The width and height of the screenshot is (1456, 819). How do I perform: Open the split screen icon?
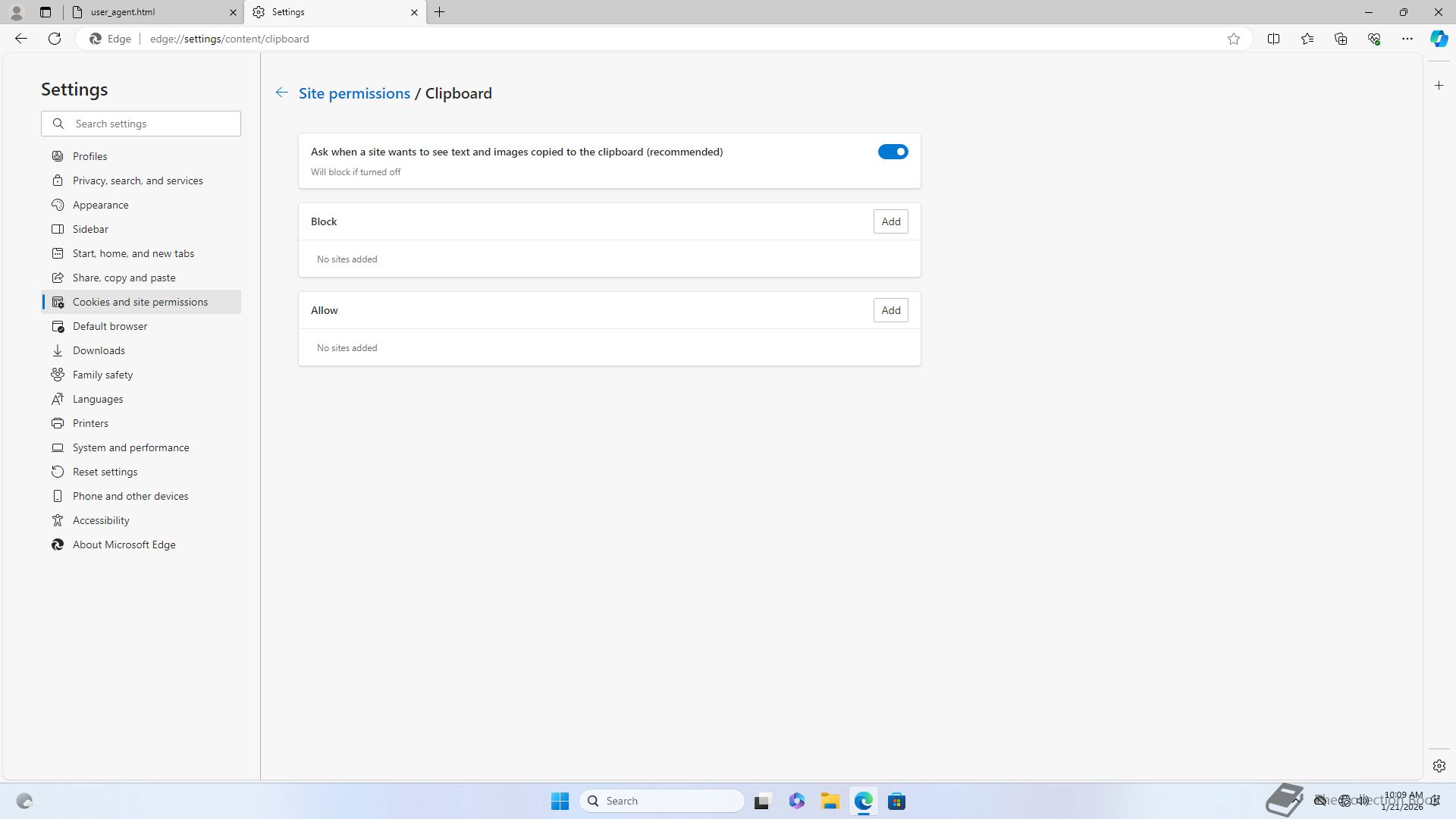pyautogui.click(x=1273, y=39)
